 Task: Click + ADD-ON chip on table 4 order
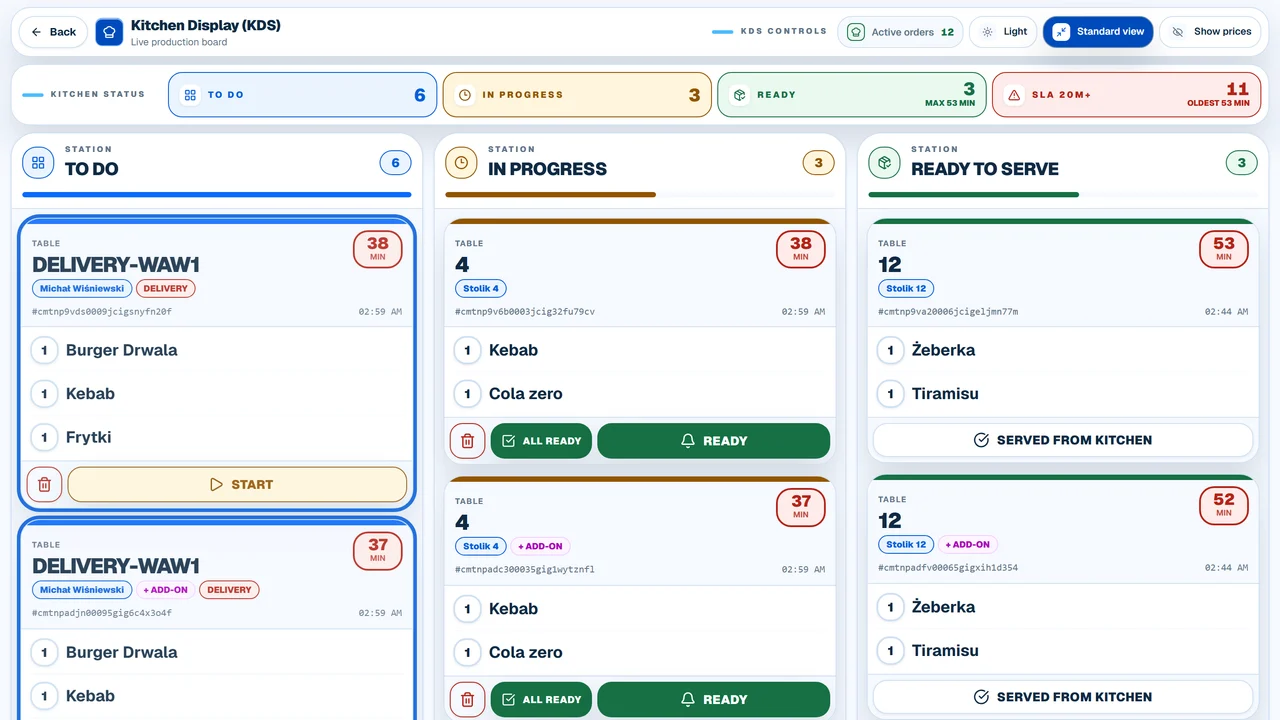[540, 546]
